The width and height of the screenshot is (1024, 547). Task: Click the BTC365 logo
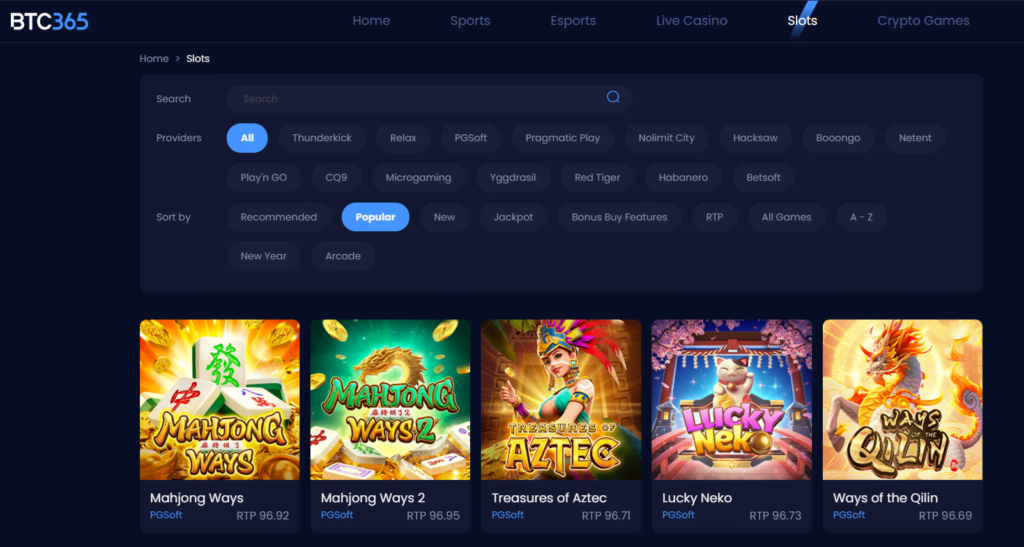(50, 22)
